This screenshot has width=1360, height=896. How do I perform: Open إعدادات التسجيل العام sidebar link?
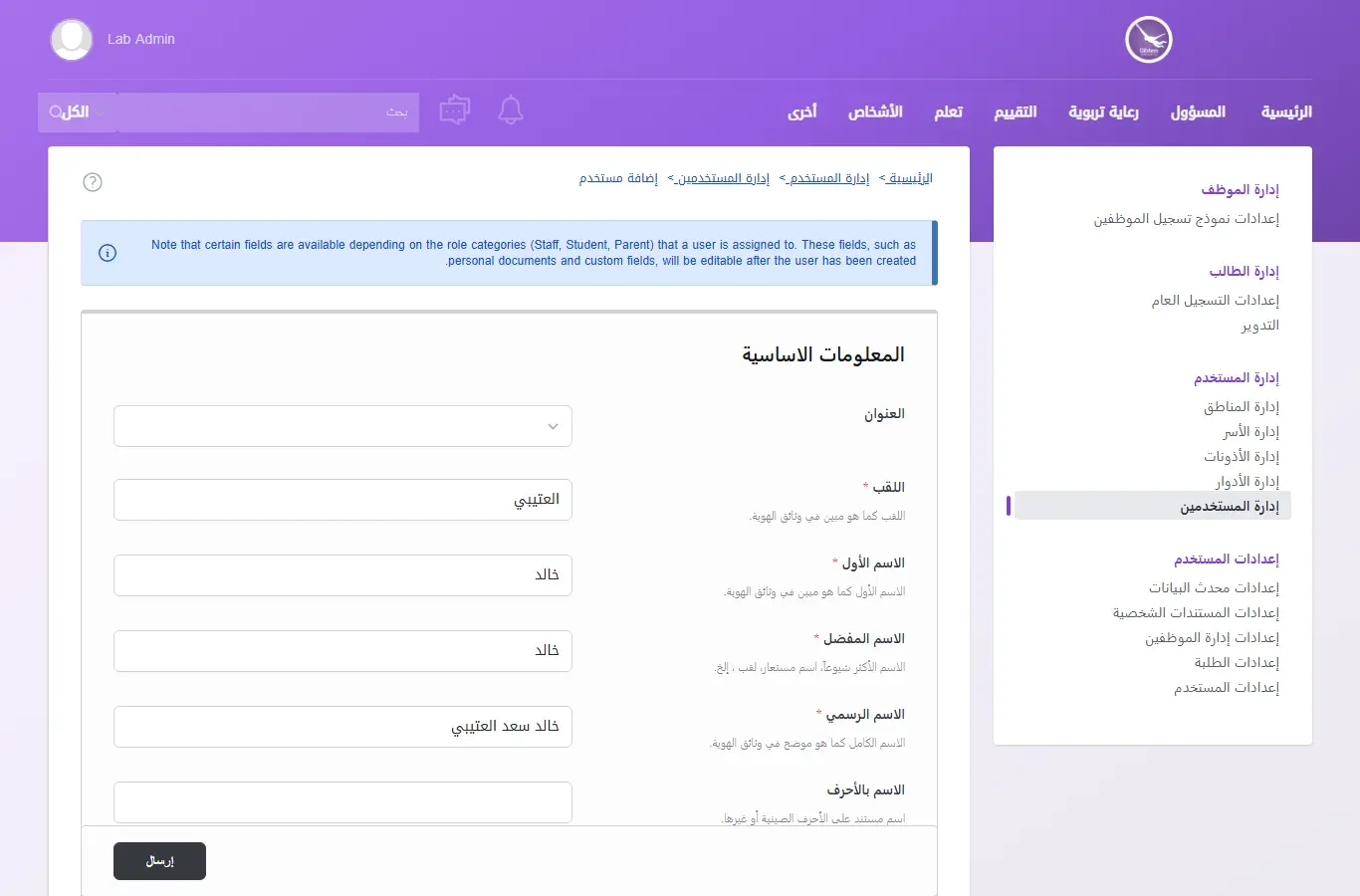[x=1216, y=301]
